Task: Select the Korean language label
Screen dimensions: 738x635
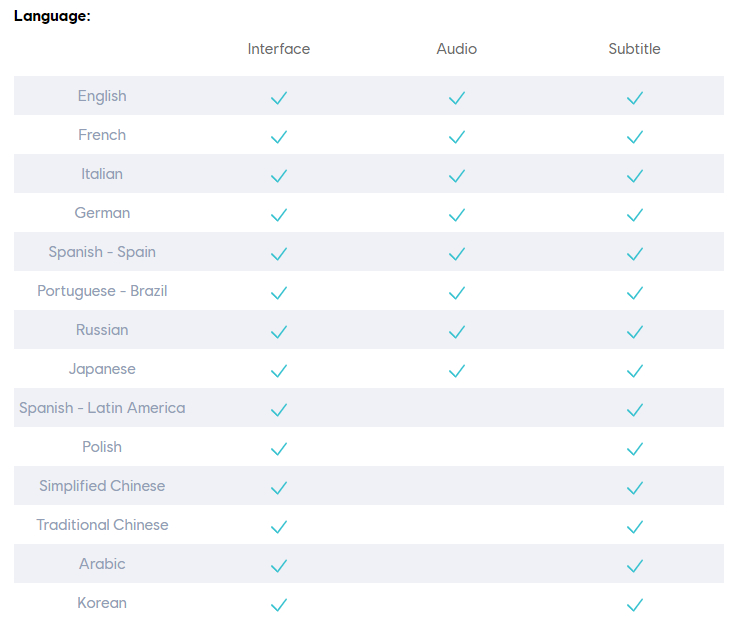Action: (x=102, y=603)
